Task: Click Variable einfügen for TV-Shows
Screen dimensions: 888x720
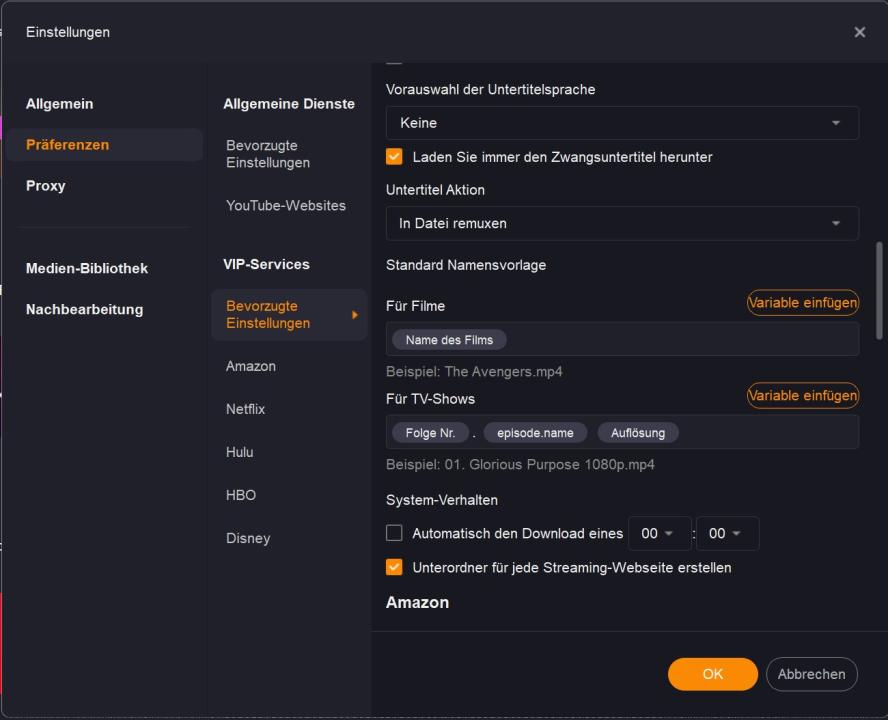Action: 802,396
